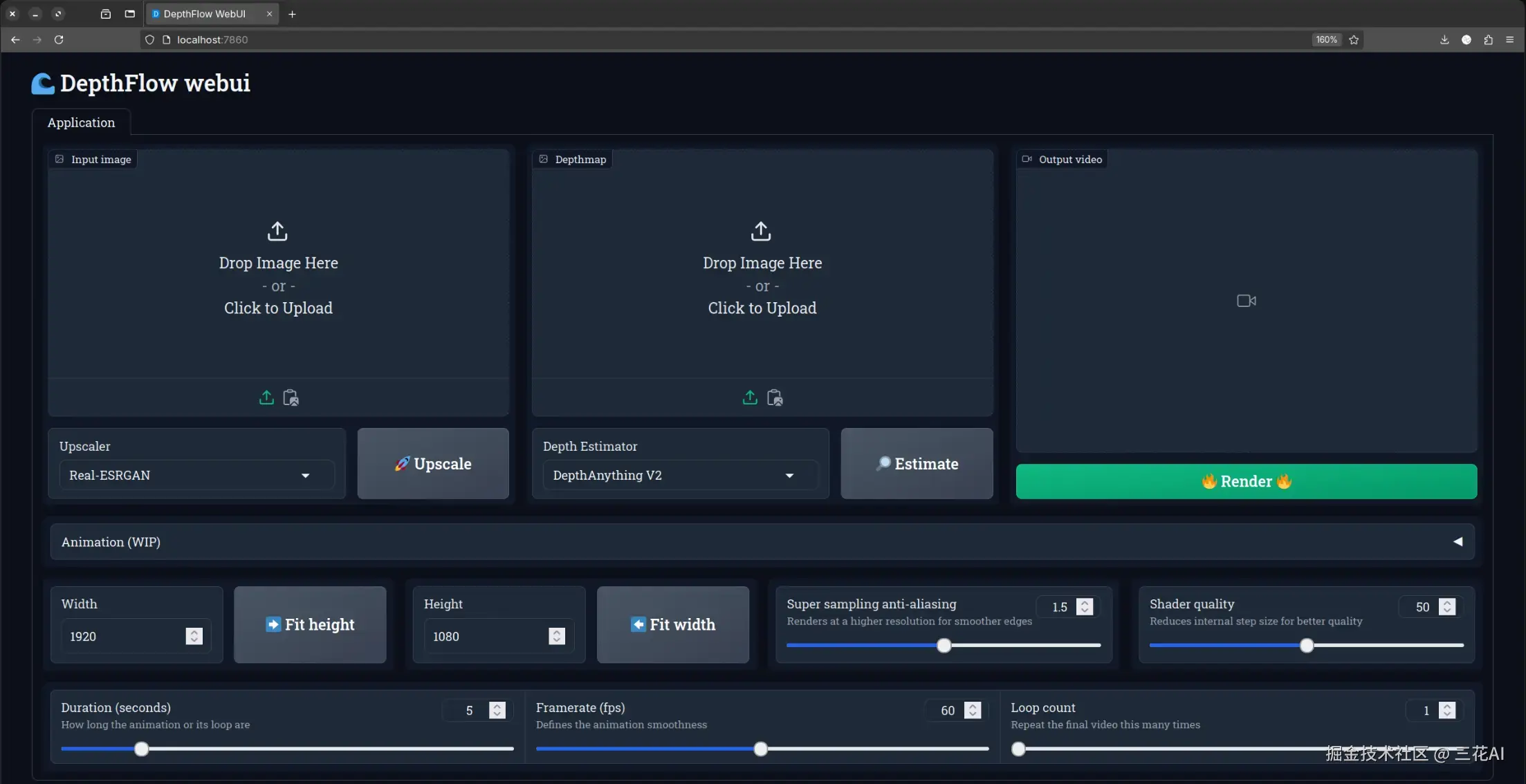Viewport: 1526px width, 784px height.
Task: Bookmark this page with star icon
Action: [x=1354, y=39]
